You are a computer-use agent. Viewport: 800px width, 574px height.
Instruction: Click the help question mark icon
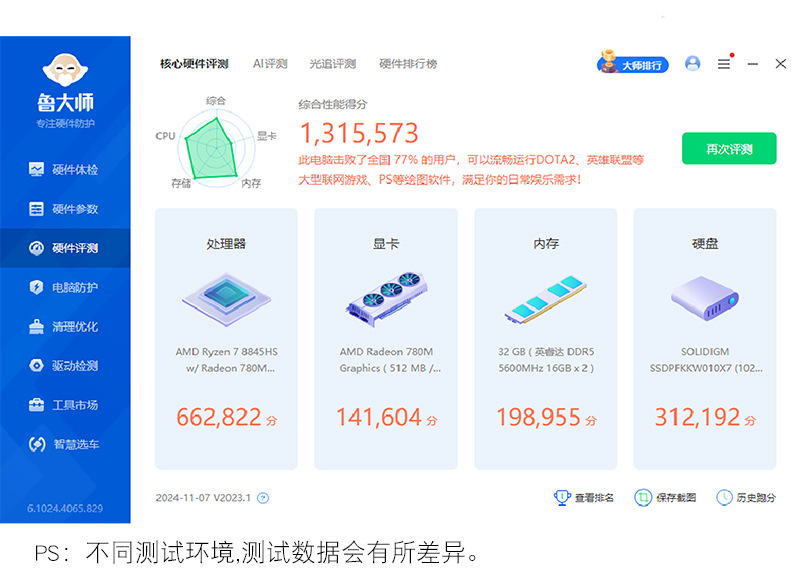click(263, 498)
